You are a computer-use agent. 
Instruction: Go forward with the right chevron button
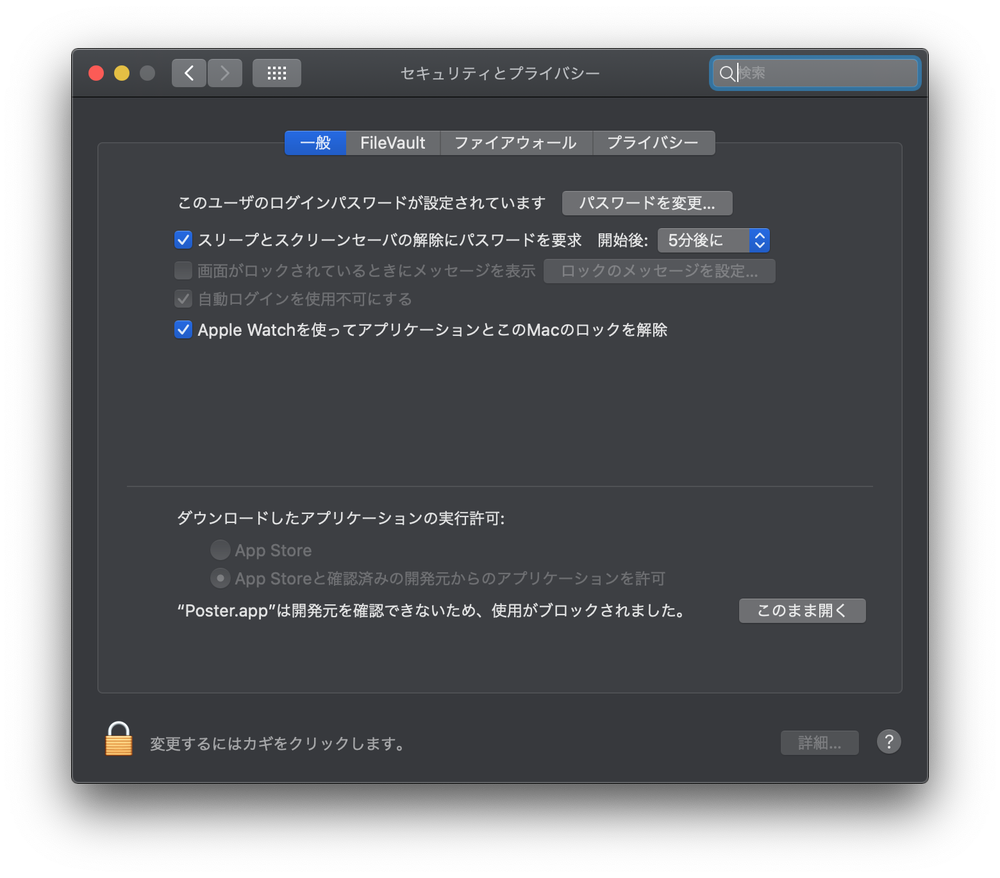coord(225,73)
